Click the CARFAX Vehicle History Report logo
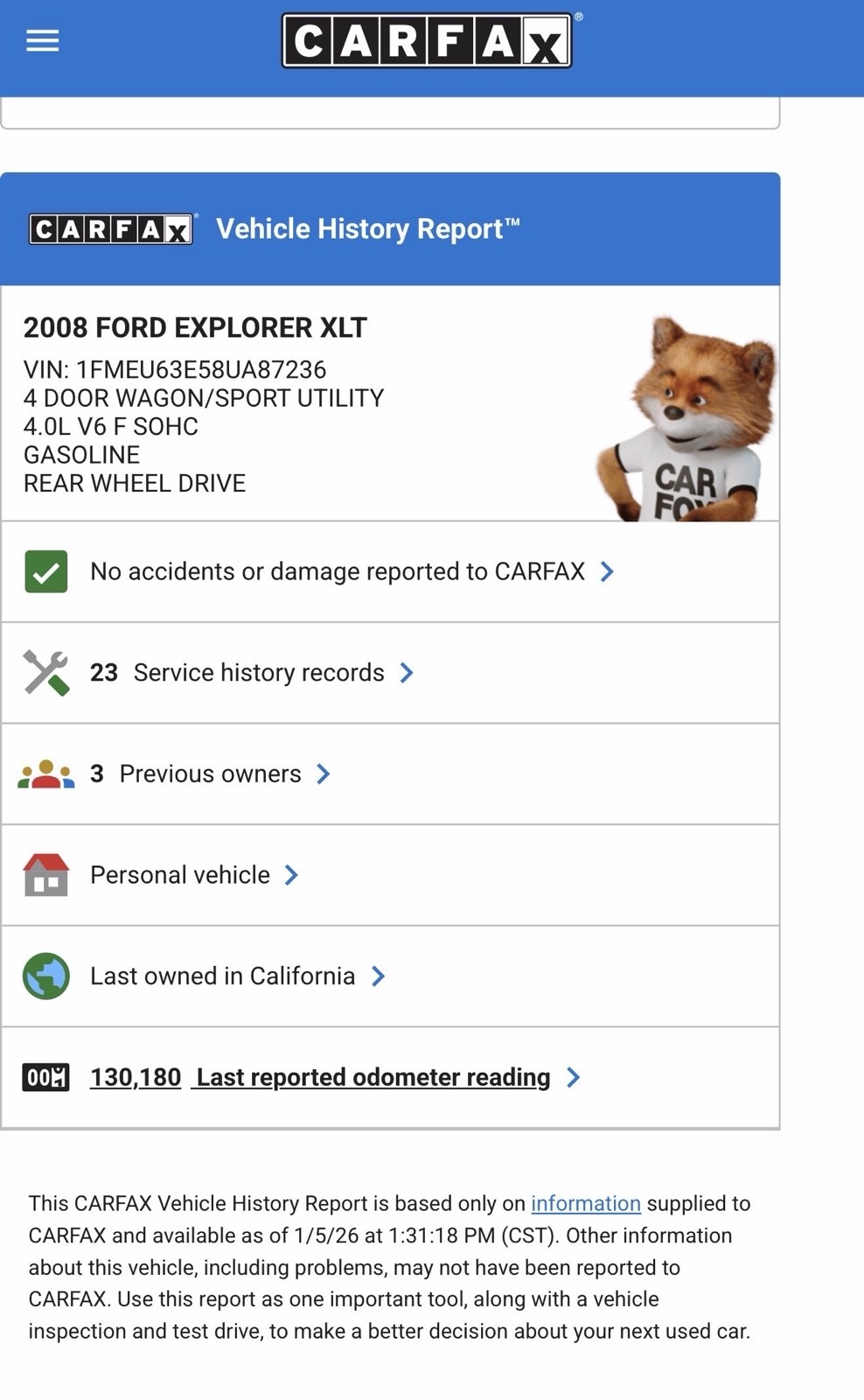The image size is (864, 1400). 111,229
